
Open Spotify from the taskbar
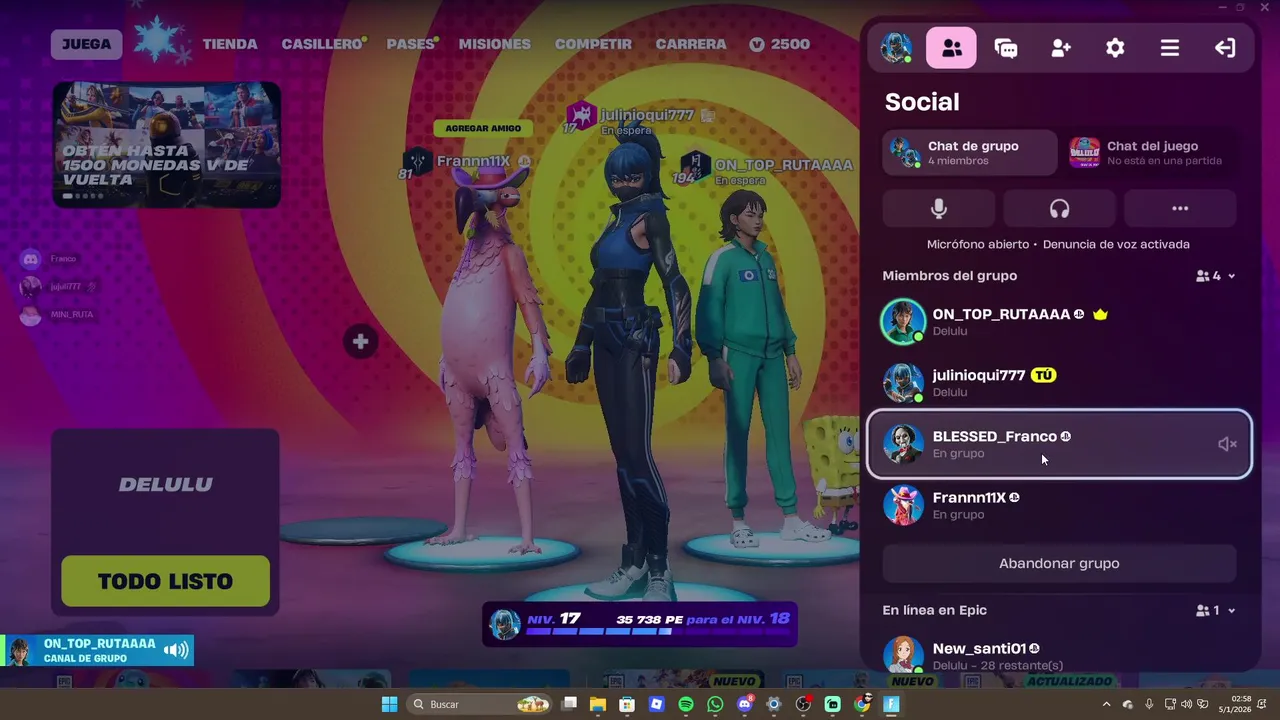(x=686, y=704)
